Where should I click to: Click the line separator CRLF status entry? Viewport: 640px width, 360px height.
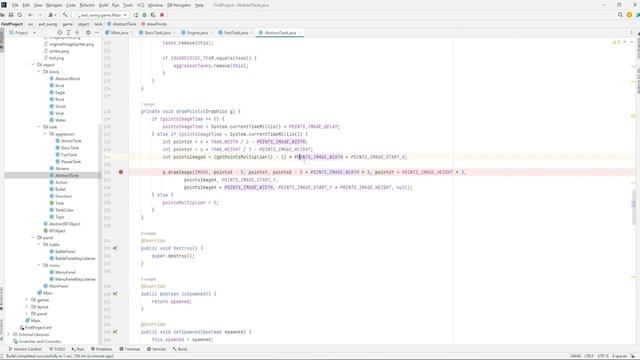pyautogui.click(x=589, y=356)
